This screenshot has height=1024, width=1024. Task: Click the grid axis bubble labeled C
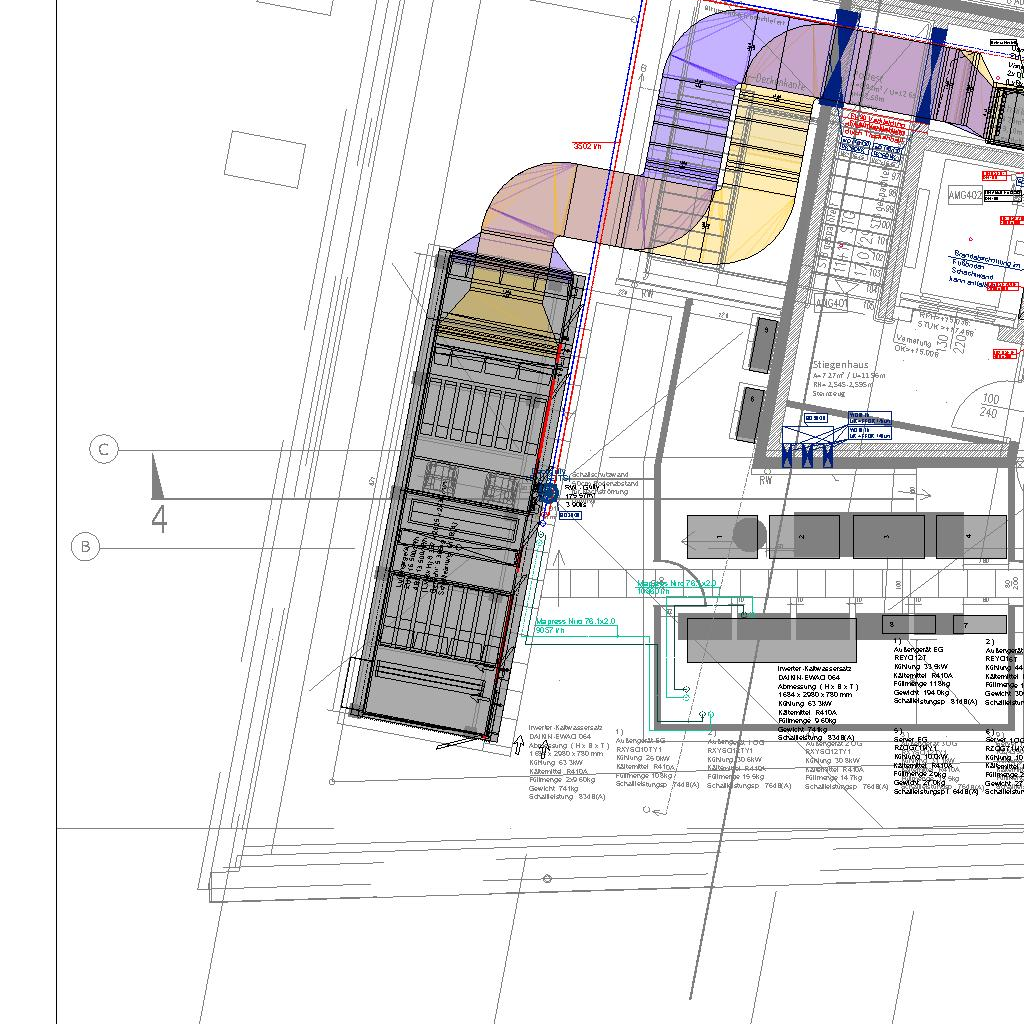pyautogui.click(x=103, y=451)
